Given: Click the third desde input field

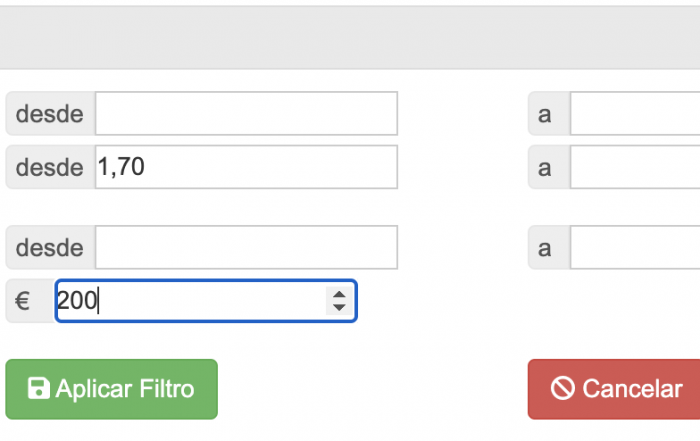Looking at the screenshot, I should (x=246, y=247).
